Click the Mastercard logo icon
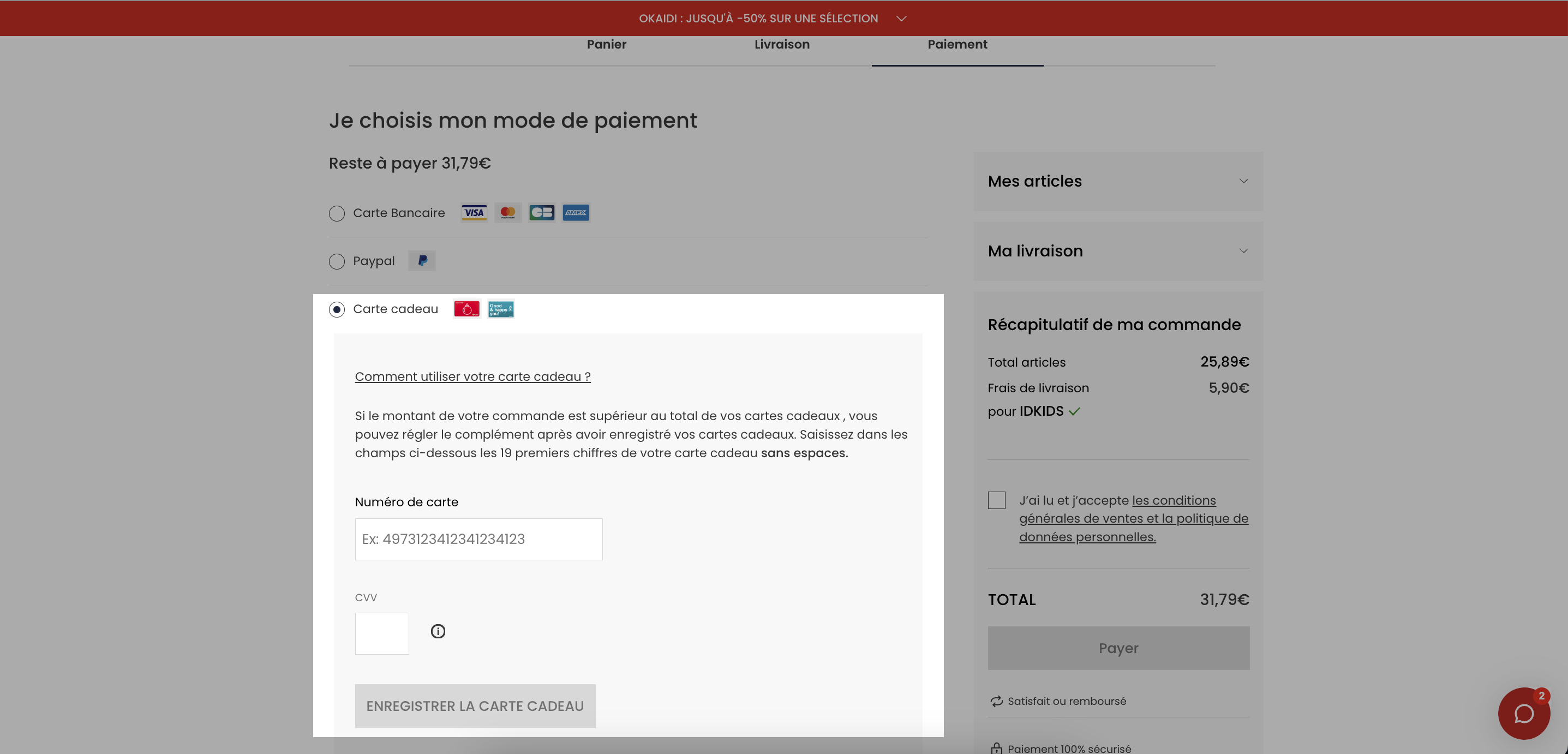The width and height of the screenshot is (1568, 754). [507, 212]
